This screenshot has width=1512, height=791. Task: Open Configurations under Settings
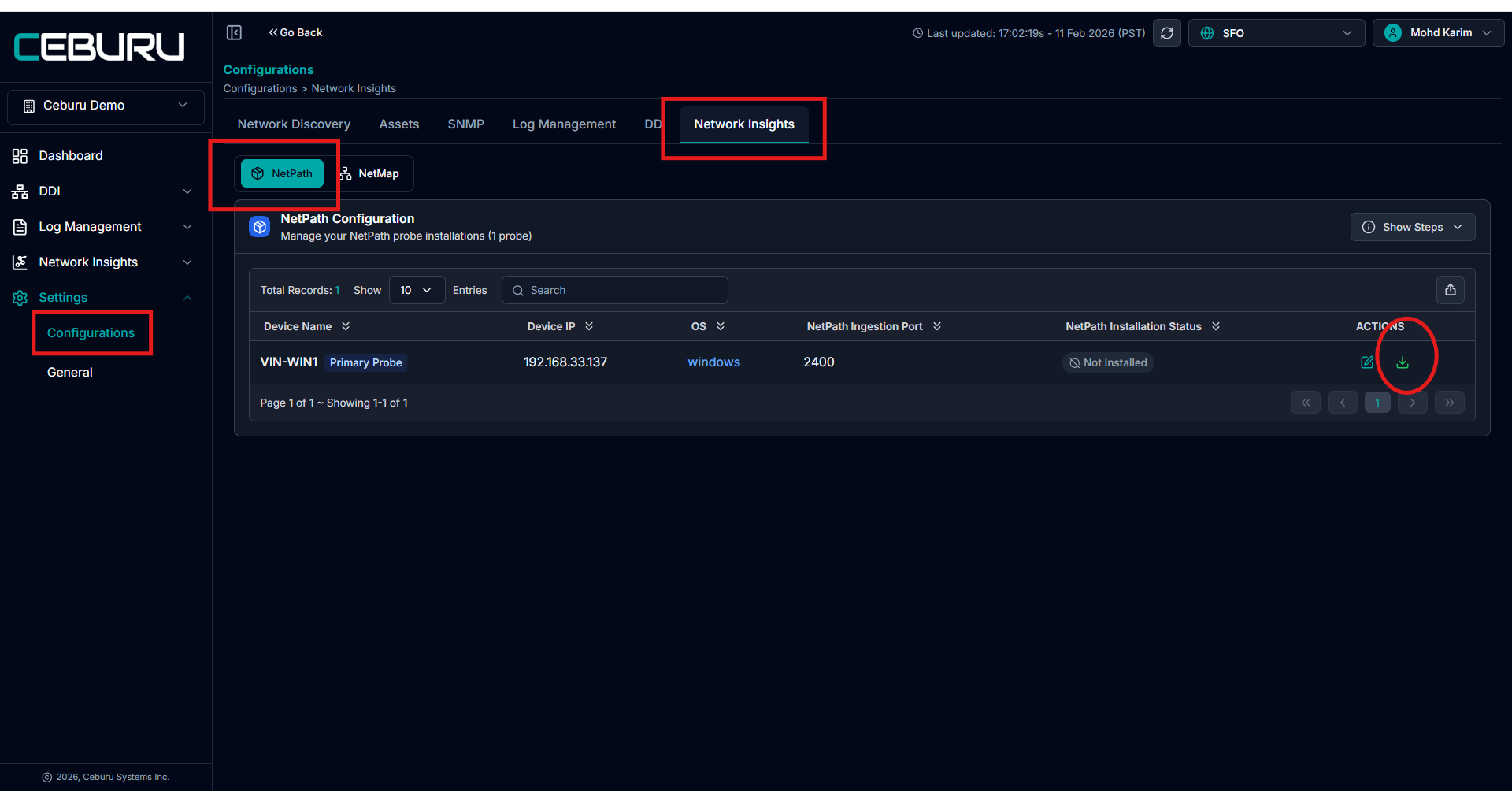(91, 333)
